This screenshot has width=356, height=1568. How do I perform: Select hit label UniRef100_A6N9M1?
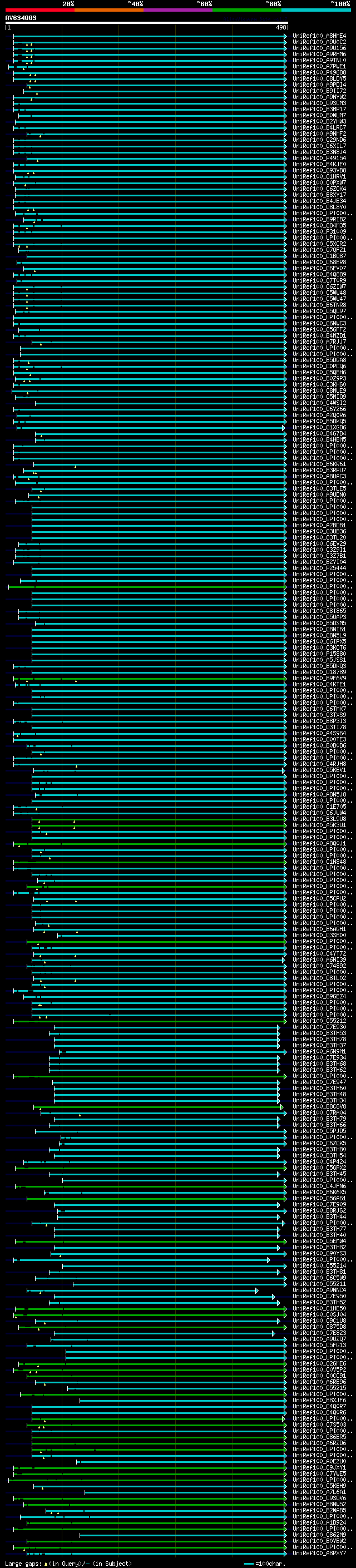click(x=319, y=1051)
